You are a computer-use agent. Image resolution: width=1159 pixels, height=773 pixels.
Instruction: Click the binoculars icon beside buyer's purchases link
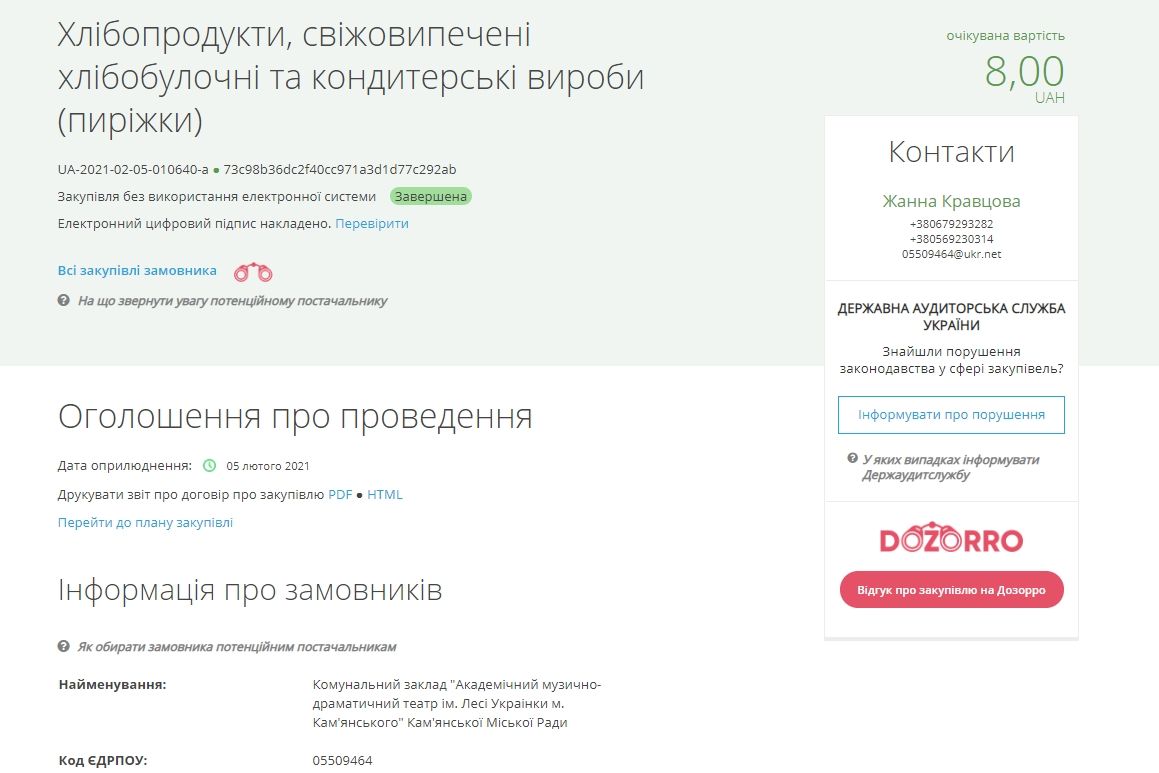coord(253,271)
